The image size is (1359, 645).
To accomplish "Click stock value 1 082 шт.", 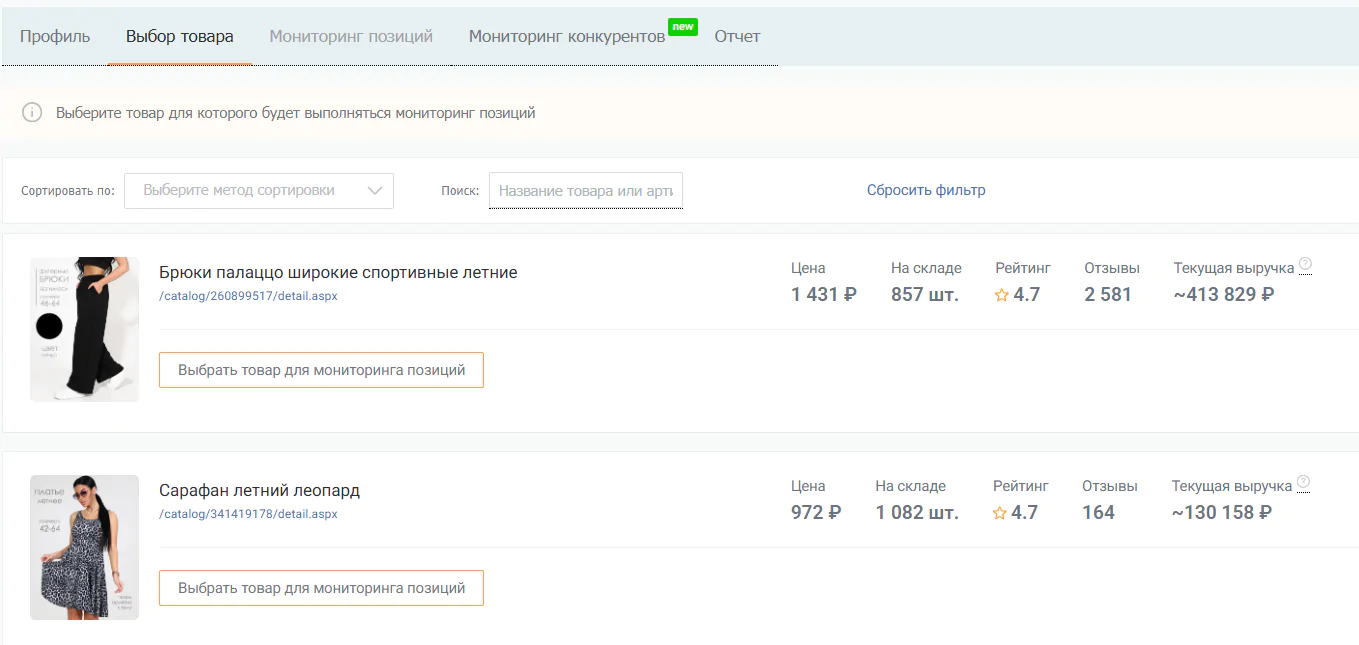I will tap(917, 512).
